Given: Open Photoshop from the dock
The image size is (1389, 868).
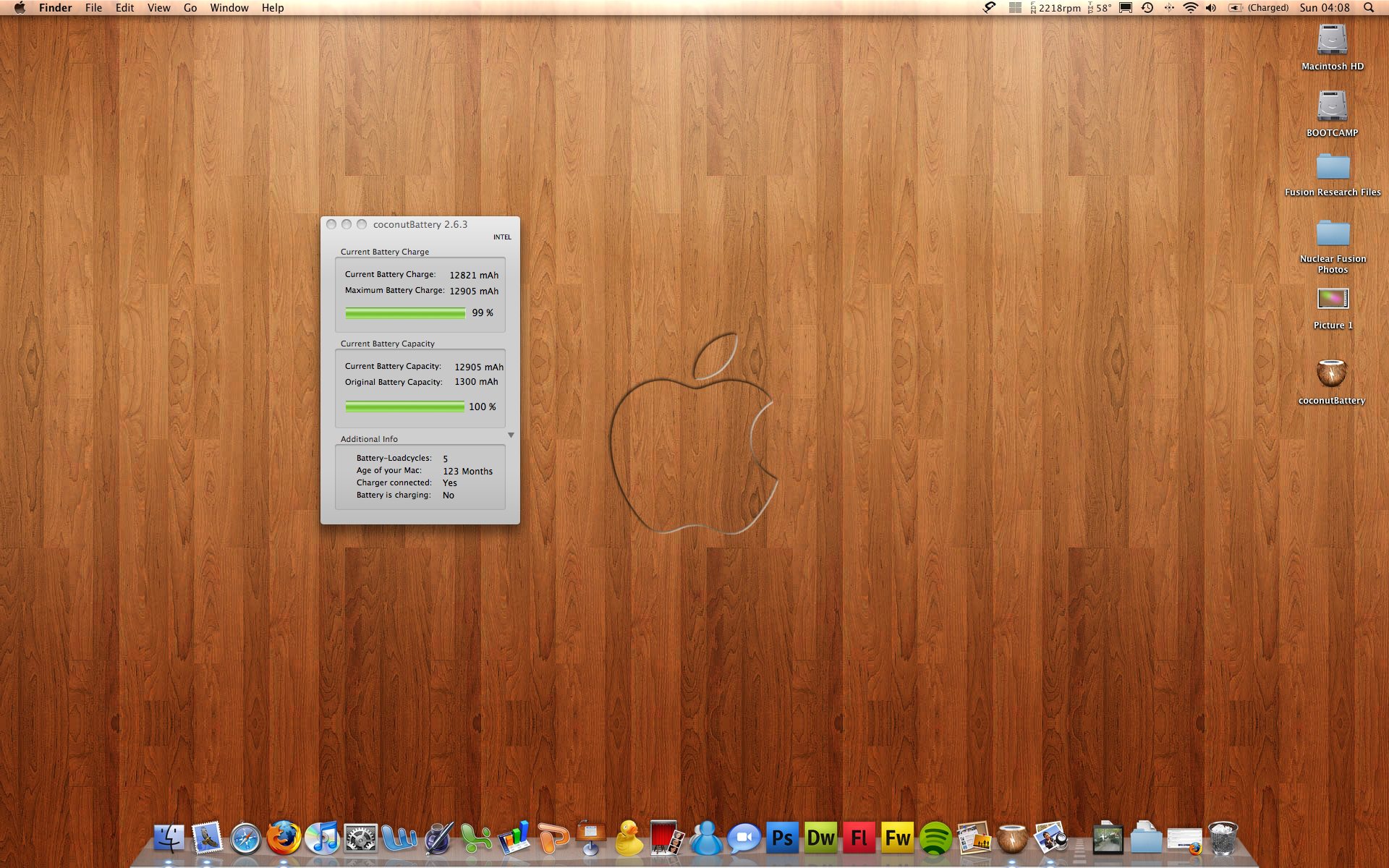Looking at the screenshot, I should click(782, 838).
